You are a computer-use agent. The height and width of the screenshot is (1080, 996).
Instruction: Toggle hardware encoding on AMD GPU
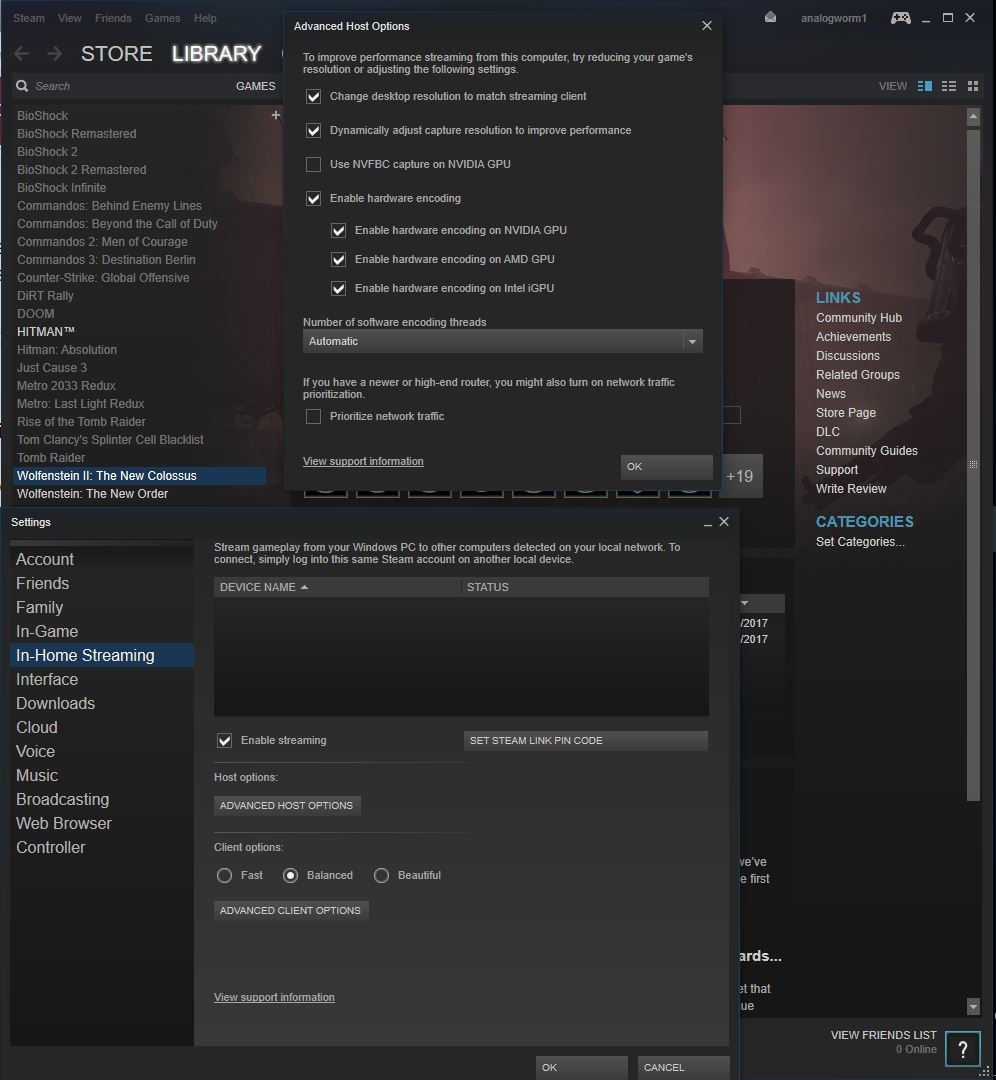[338, 259]
